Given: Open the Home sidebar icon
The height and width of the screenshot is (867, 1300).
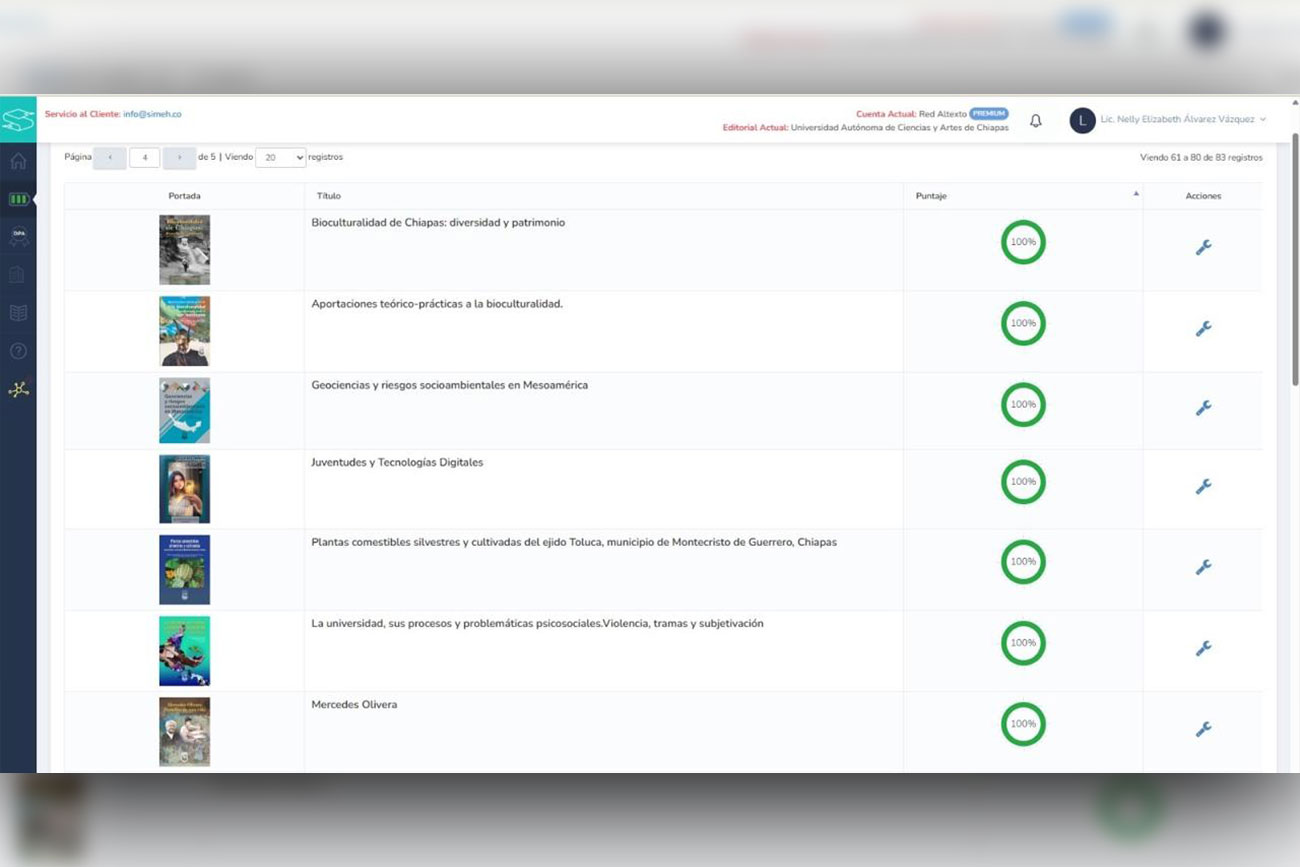Looking at the screenshot, I should [x=18, y=160].
